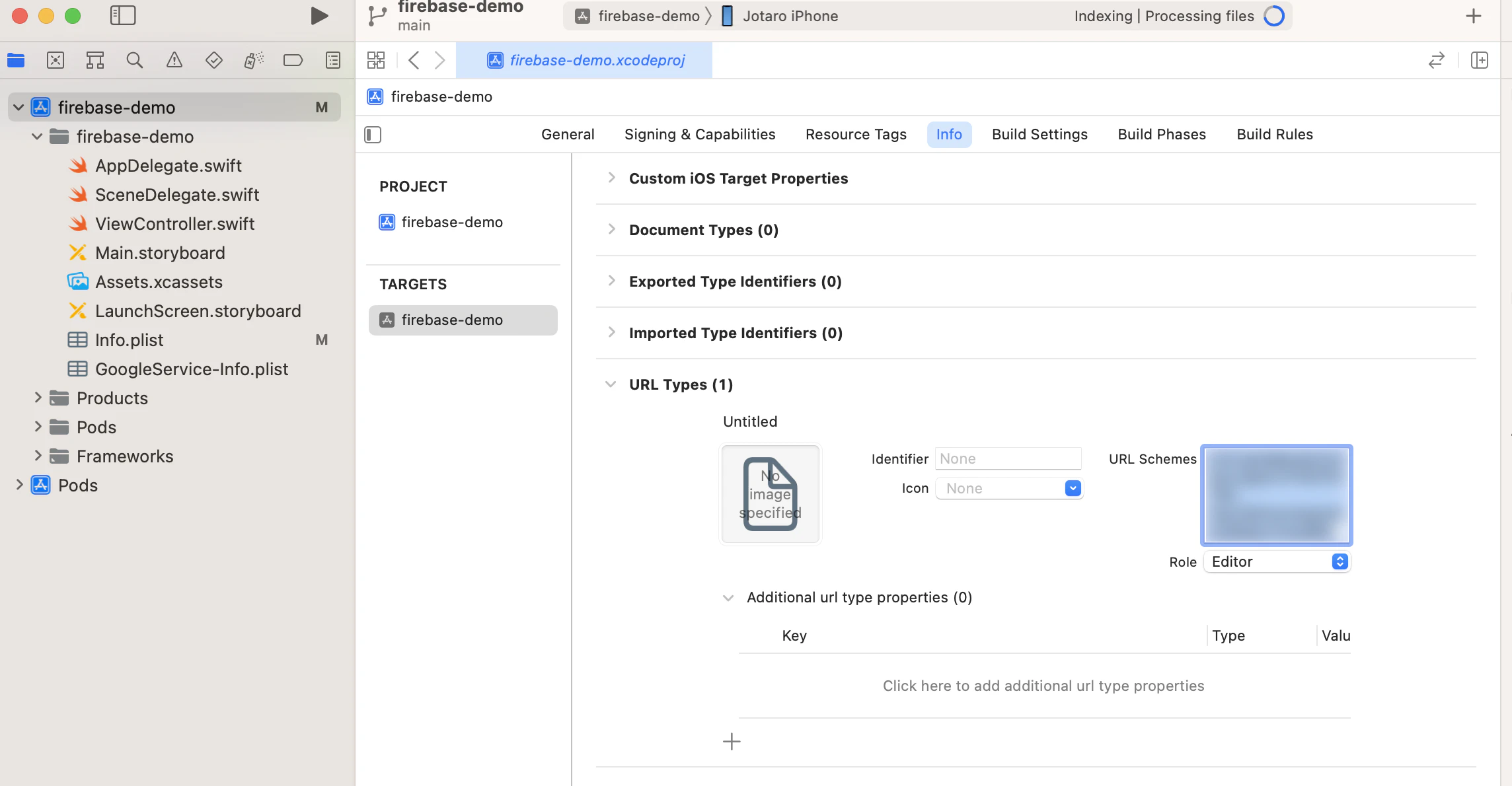Screen dimensions: 1512x786
Task: Switch to the Build Phases tab
Action: coord(1162,134)
